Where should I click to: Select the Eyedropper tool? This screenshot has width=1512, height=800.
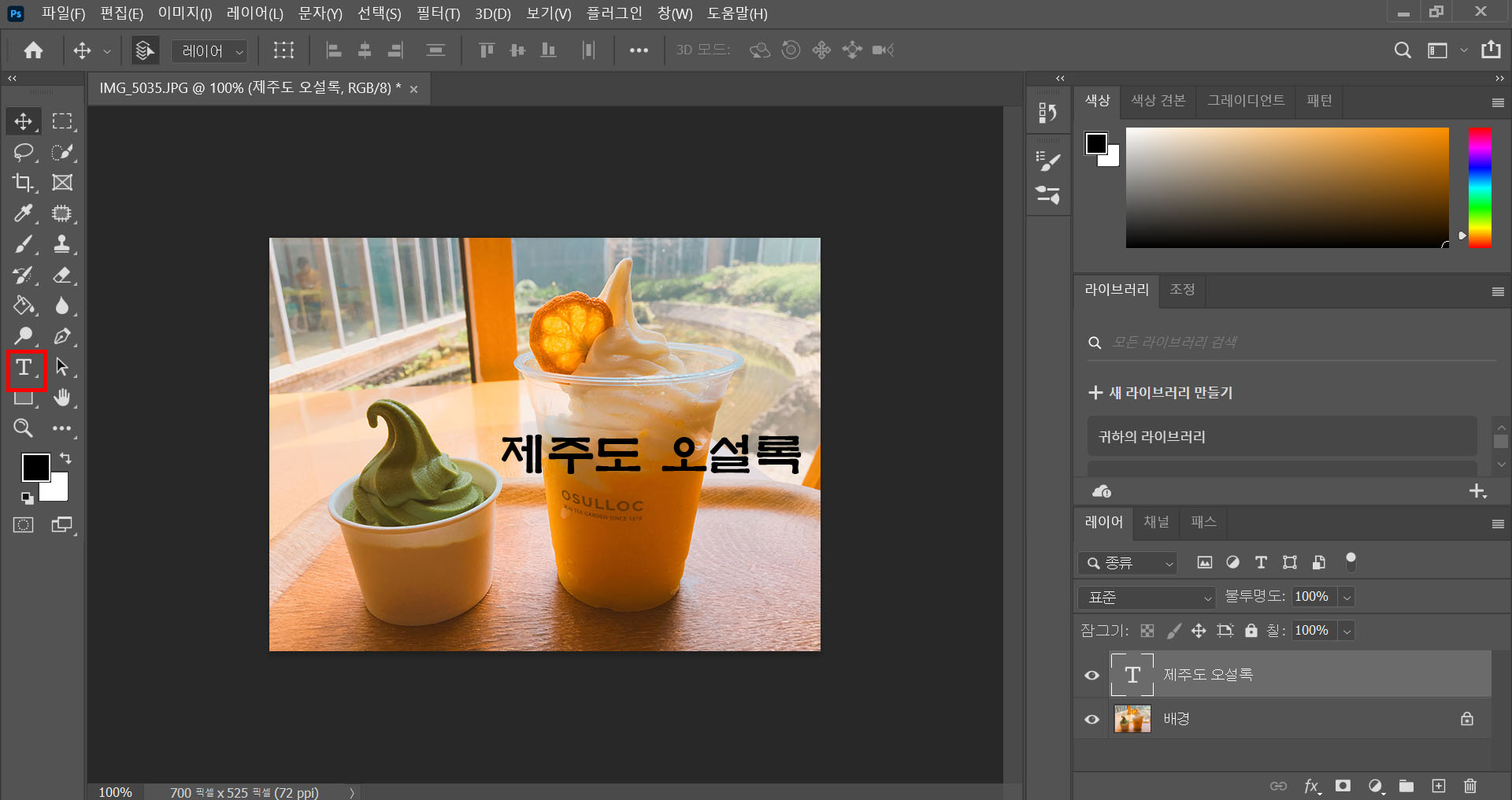24,213
